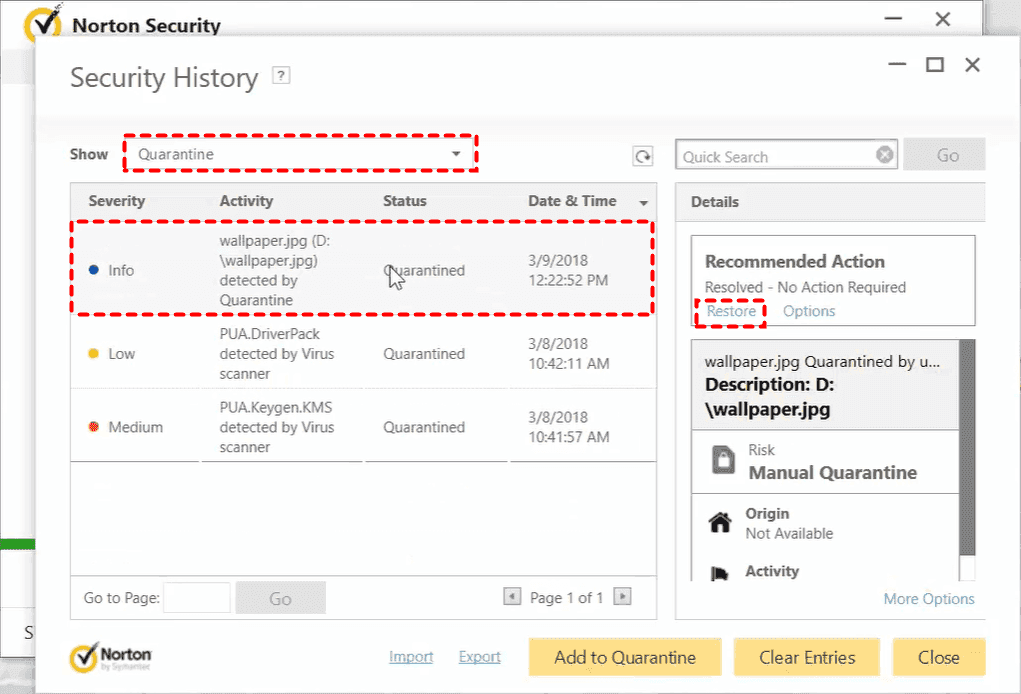1021x694 pixels.
Task: Click the refresh icon beside Show dropdown
Action: point(642,156)
